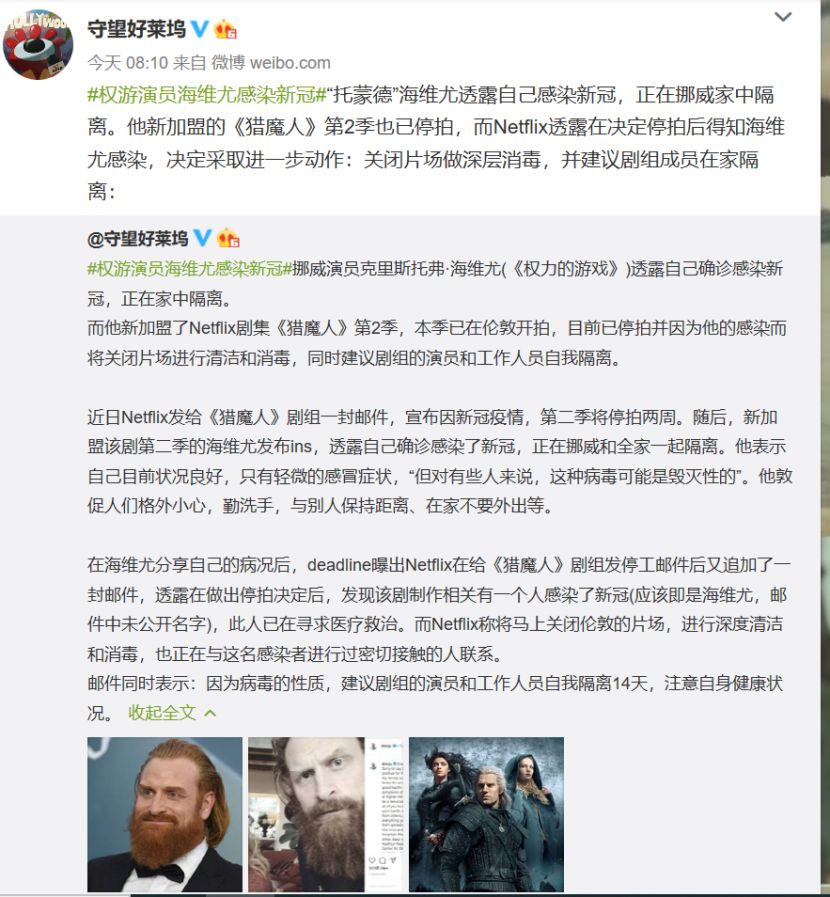Open the 守望好莱坞 profile avatar
The width and height of the screenshot is (830, 897).
pos(38,44)
